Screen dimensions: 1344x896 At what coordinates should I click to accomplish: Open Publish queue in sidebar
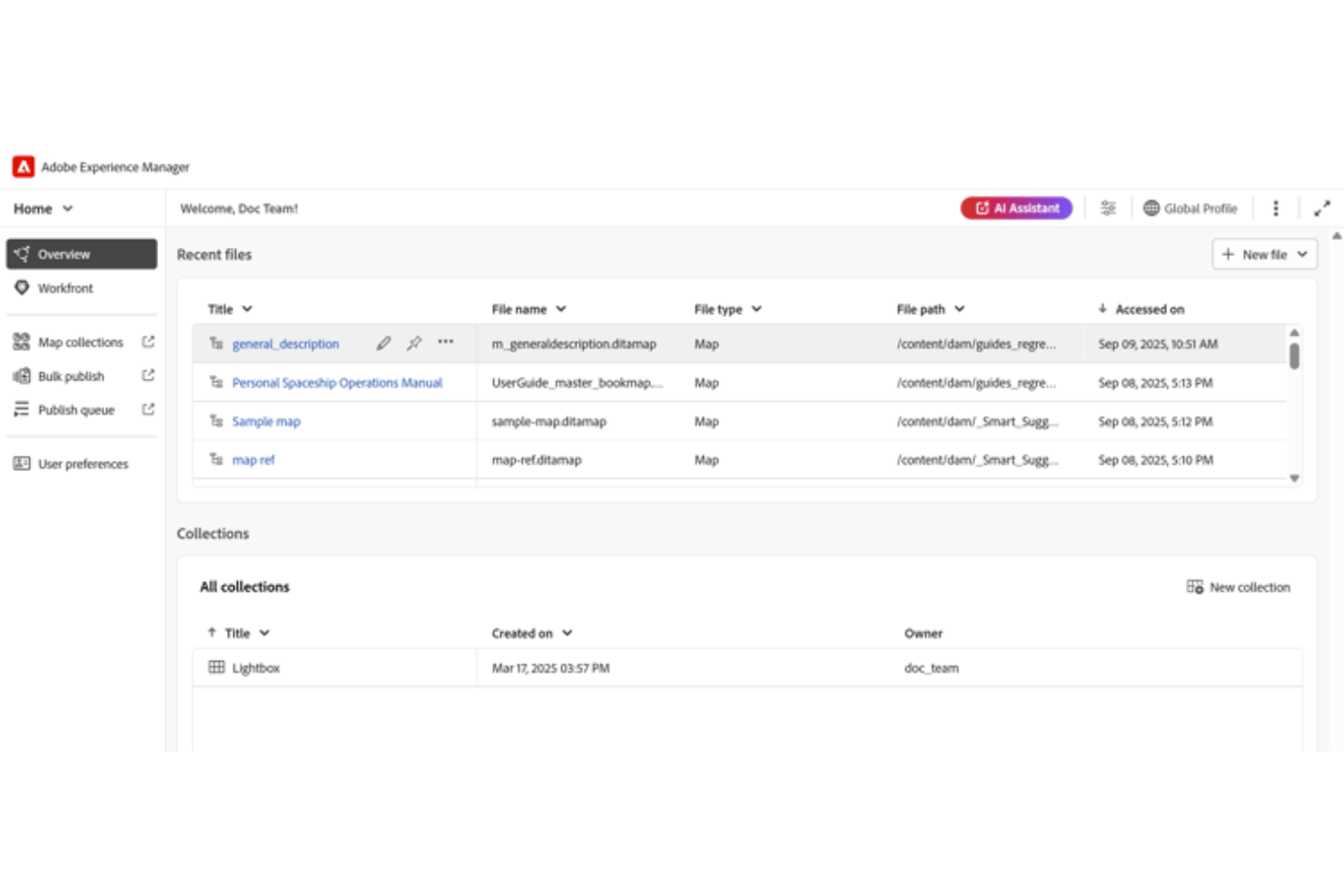76,410
